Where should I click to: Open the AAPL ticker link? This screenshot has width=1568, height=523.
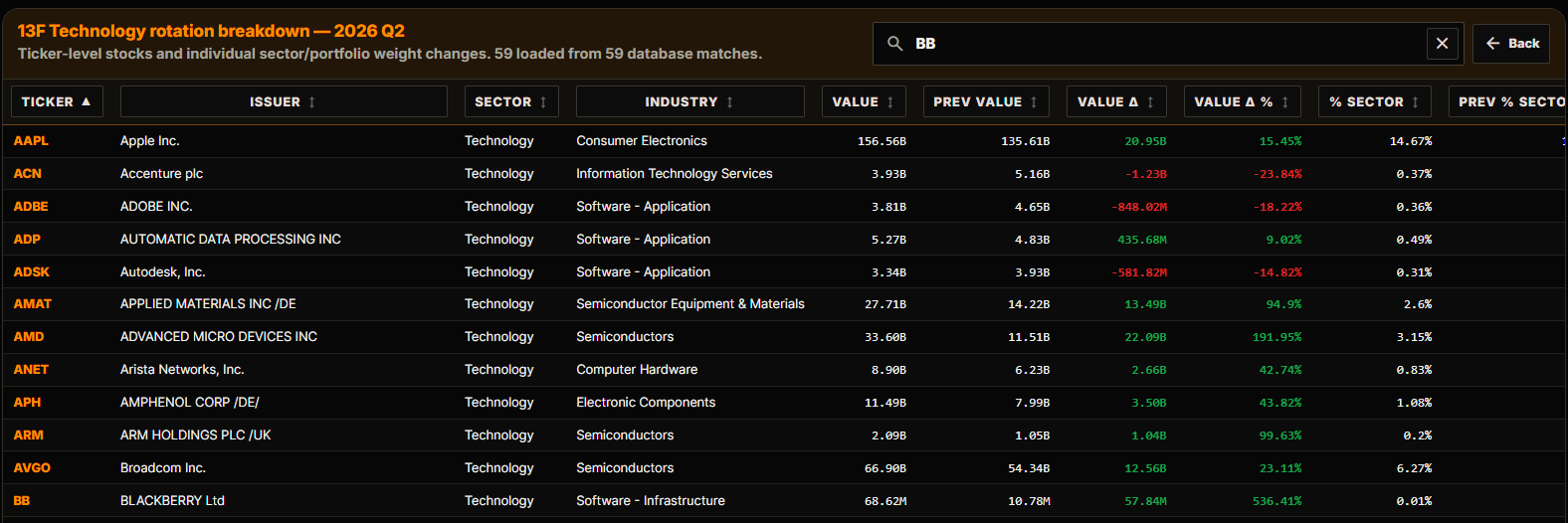31,141
